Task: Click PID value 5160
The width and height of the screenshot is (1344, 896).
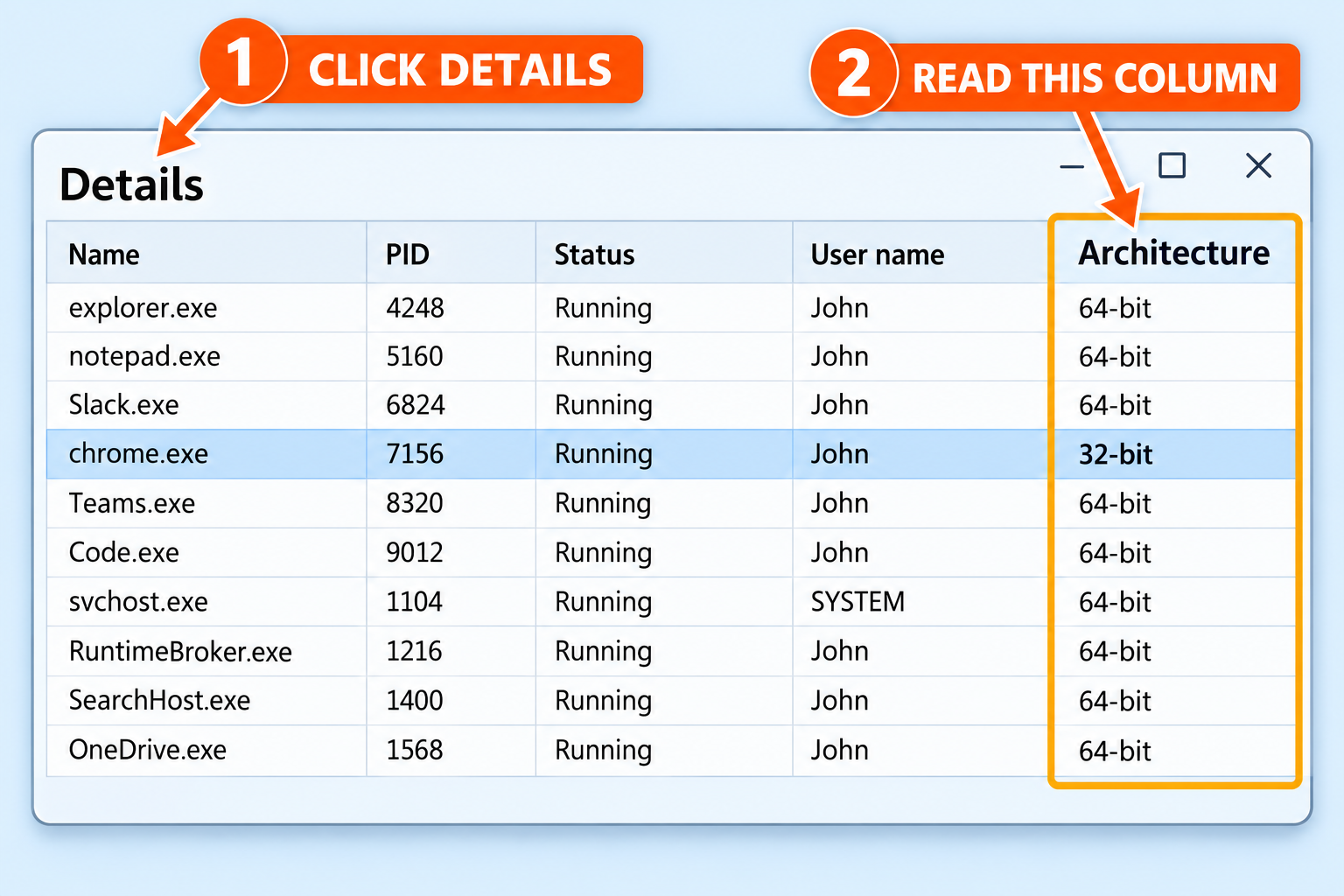Action: 415,357
